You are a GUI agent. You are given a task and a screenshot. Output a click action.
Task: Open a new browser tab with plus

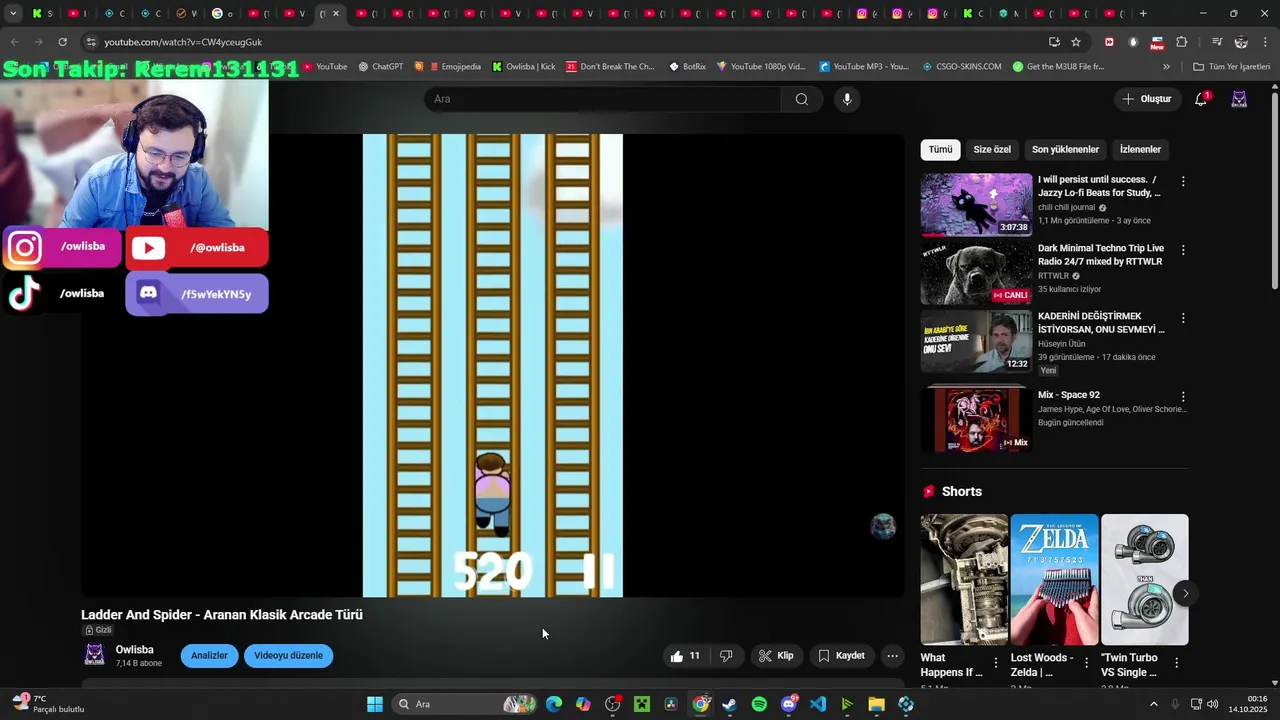tap(1143, 13)
